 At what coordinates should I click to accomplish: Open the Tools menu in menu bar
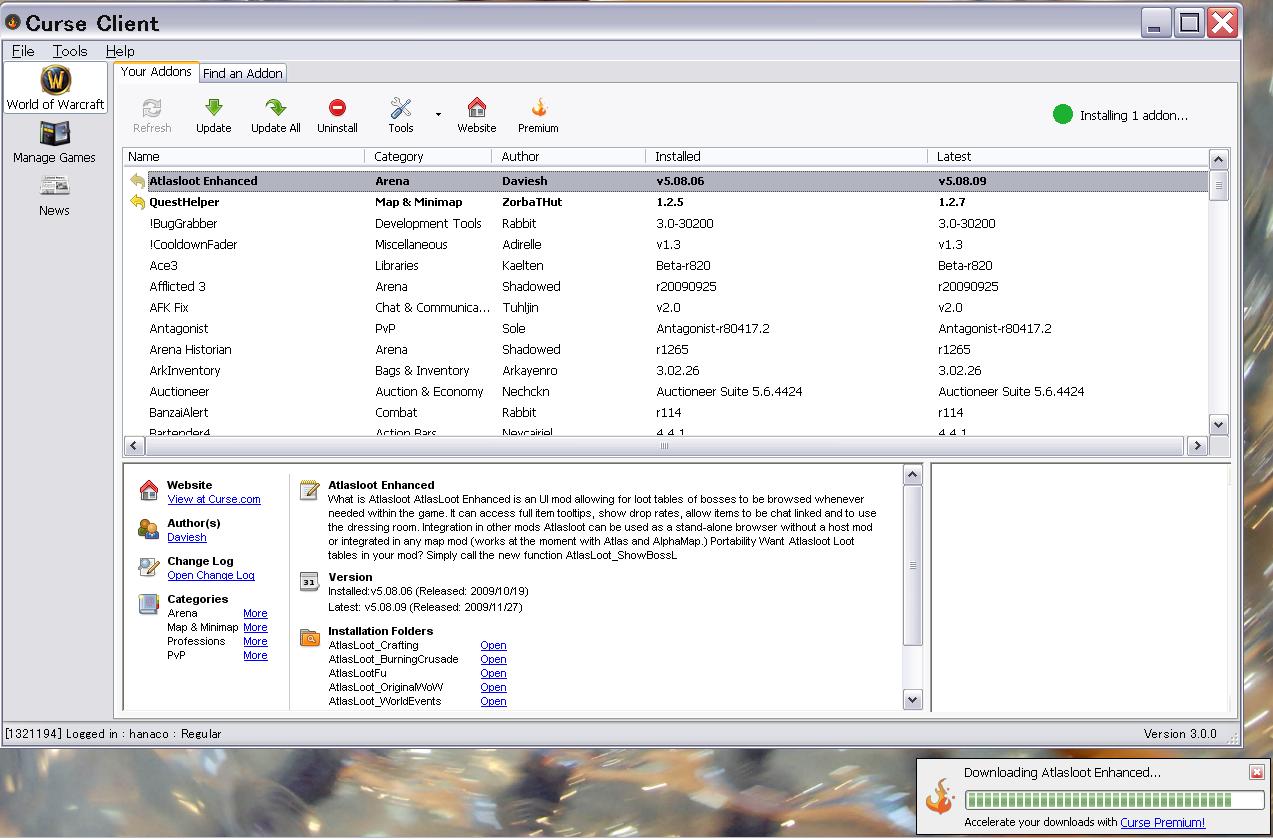pos(70,51)
